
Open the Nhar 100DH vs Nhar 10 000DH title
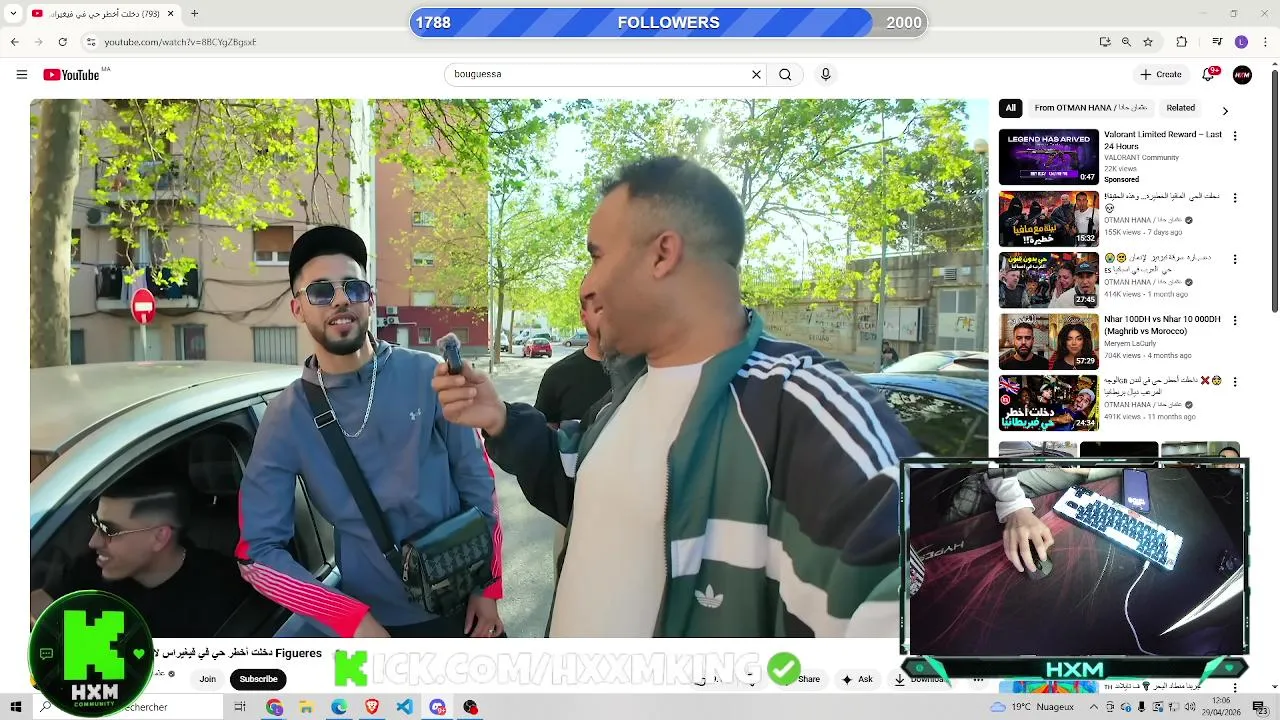point(1162,325)
